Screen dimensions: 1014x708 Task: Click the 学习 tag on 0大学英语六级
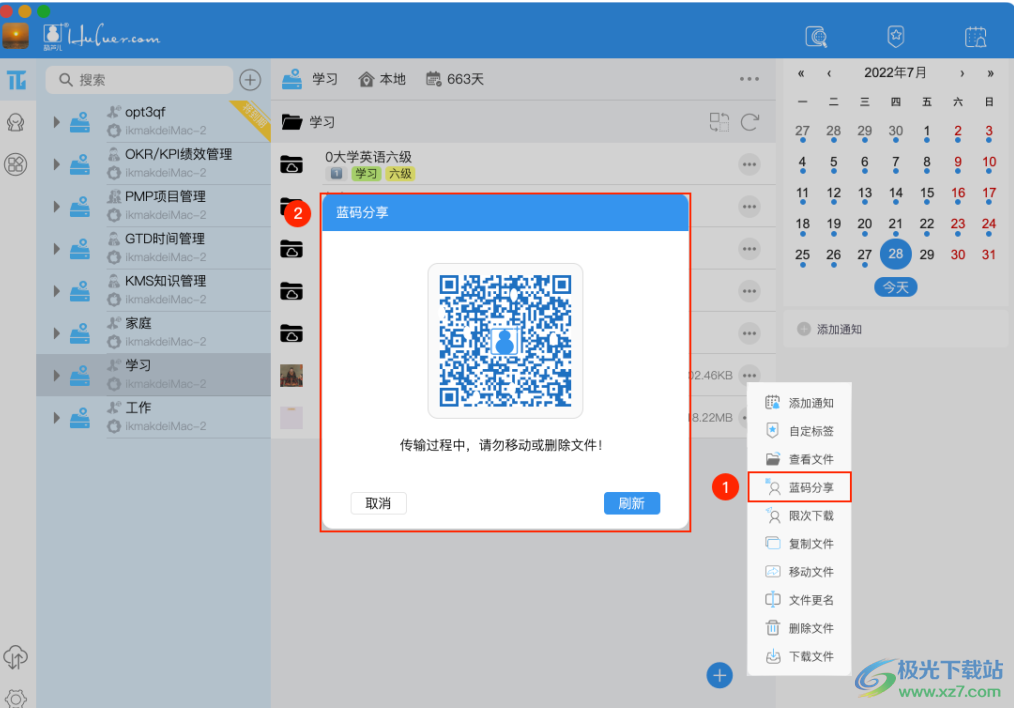pyautogui.click(x=366, y=173)
